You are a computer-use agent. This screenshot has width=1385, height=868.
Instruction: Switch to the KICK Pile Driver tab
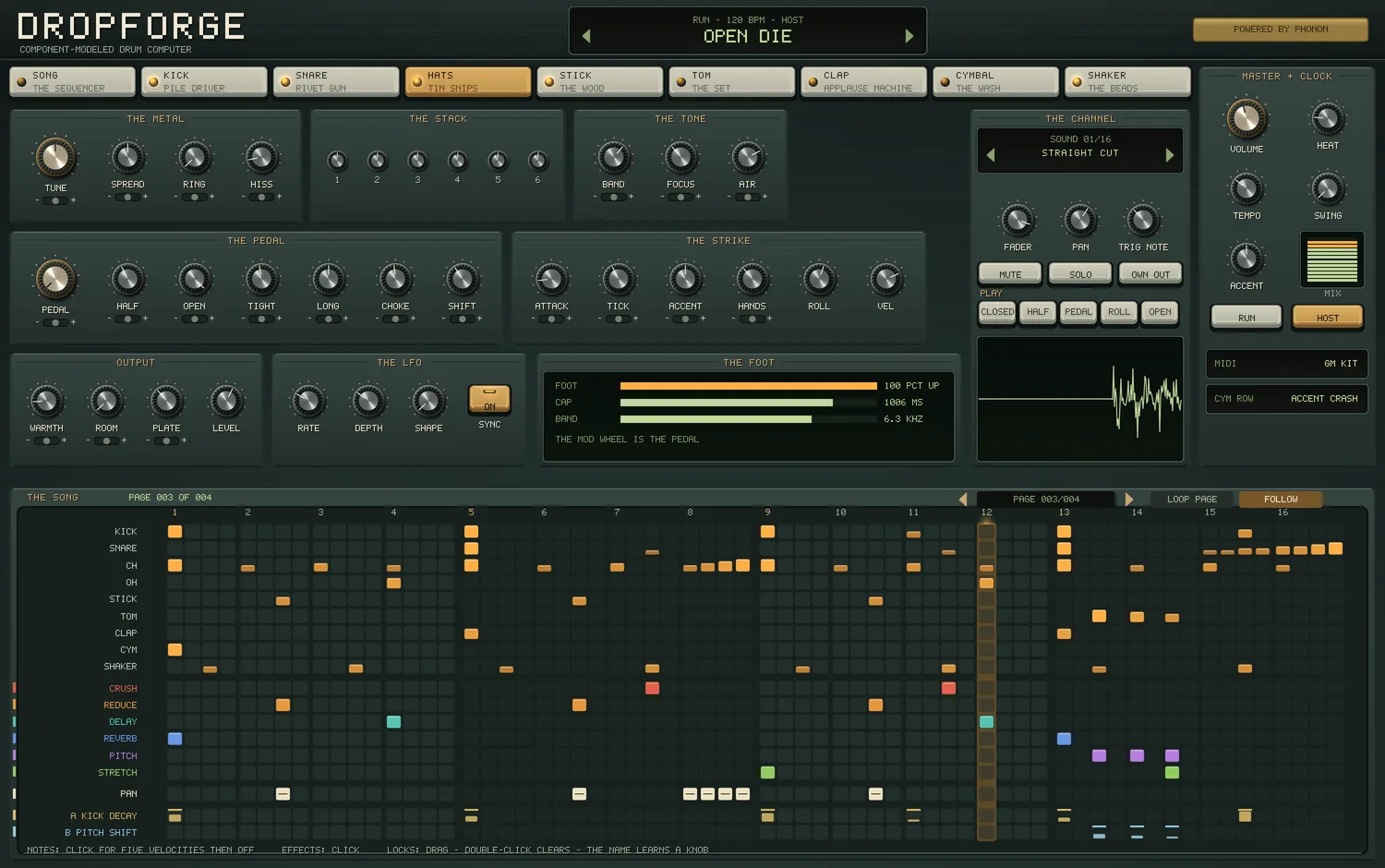(204, 81)
